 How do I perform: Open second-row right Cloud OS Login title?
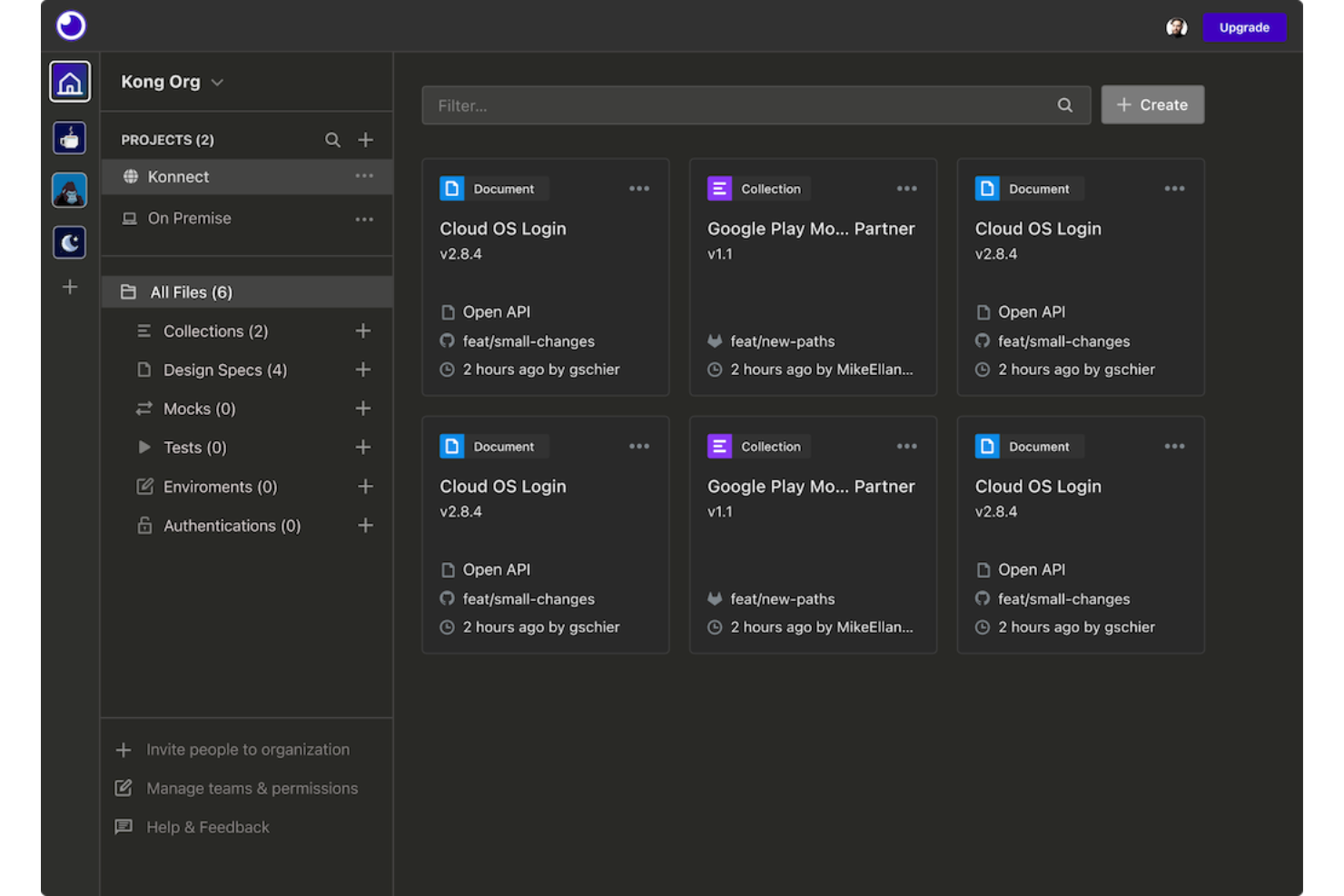pyautogui.click(x=1038, y=487)
